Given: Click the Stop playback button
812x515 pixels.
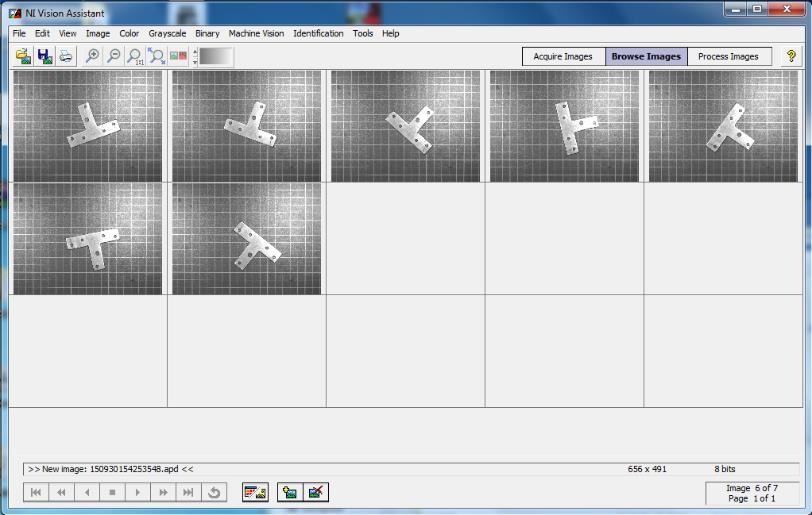Looking at the screenshot, I should (112, 492).
